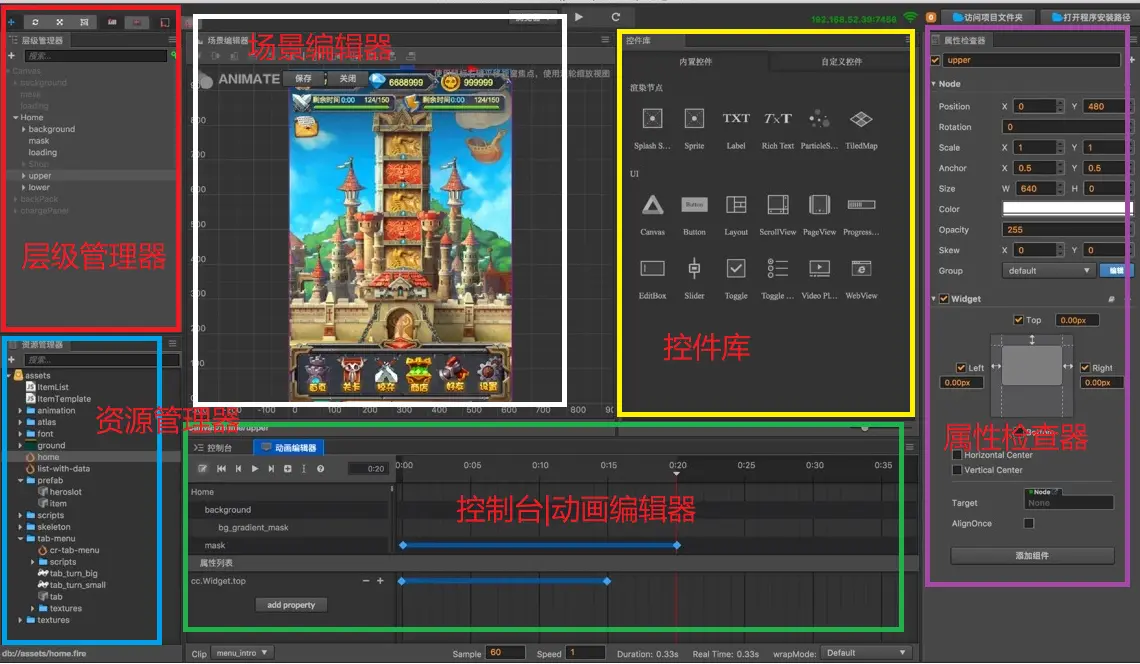
Task: Open the white Color swatch picker
Action: coord(1067,209)
